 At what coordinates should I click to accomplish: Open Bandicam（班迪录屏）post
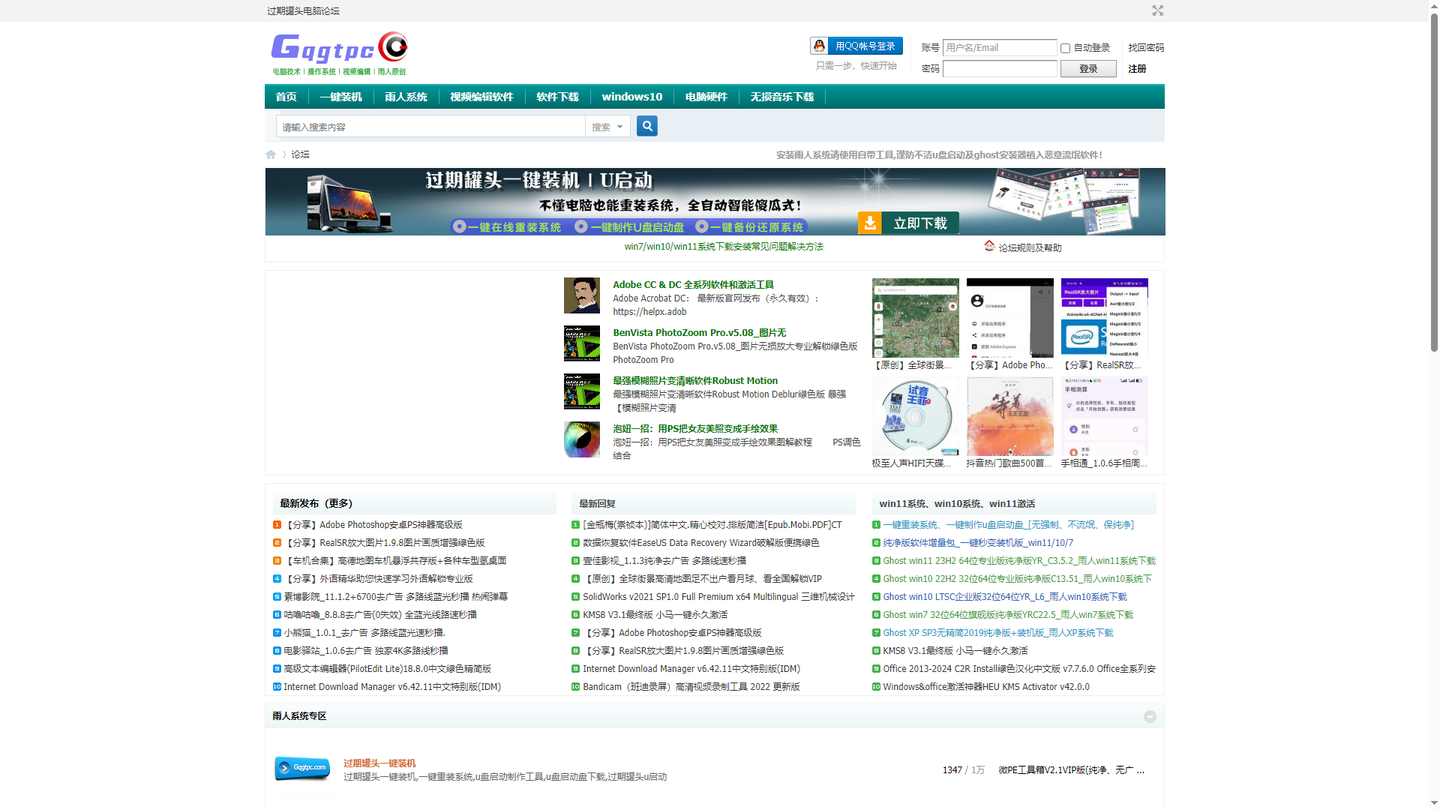click(691, 687)
